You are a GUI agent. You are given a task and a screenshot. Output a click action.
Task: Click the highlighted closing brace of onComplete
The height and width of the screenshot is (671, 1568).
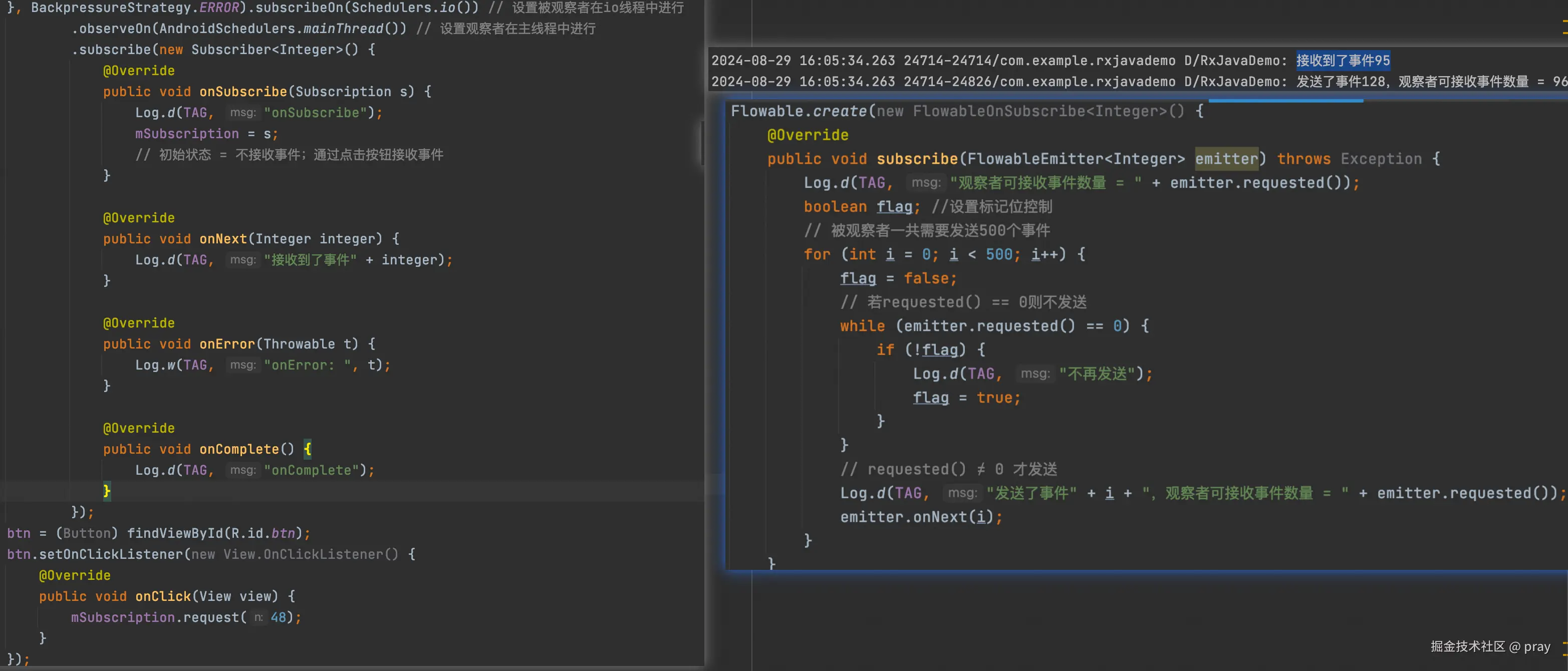tap(107, 491)
